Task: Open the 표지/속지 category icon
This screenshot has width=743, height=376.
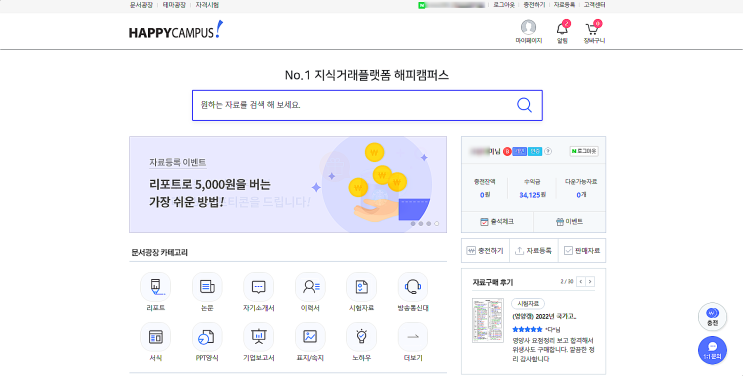Action: (310, 337)
